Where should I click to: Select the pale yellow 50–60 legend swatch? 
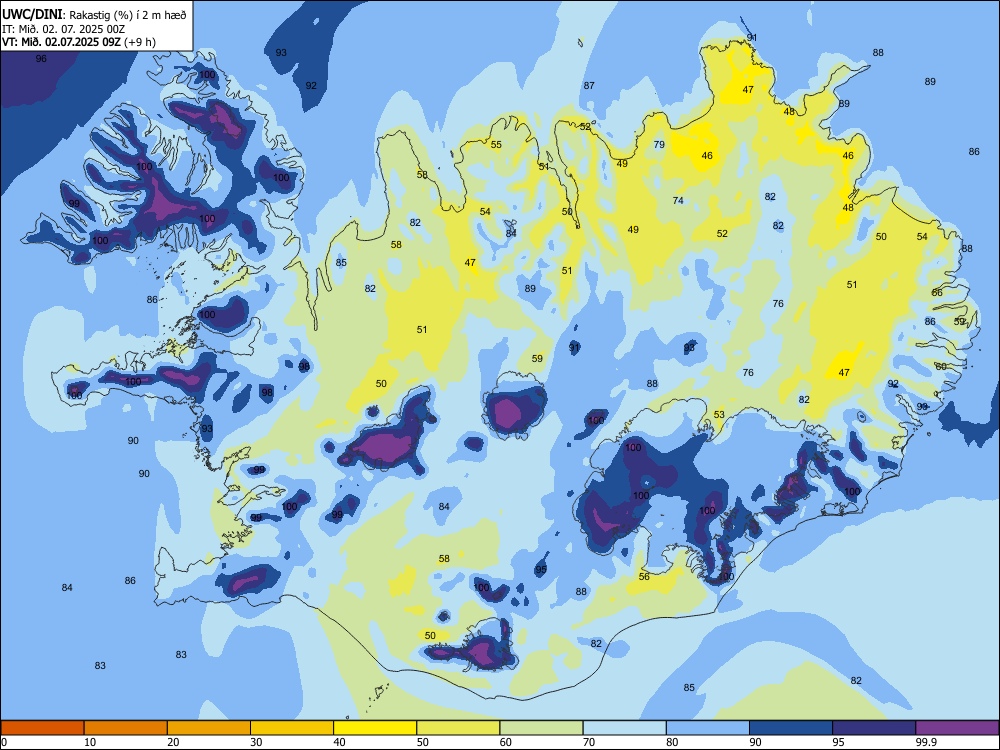(458, 728)
